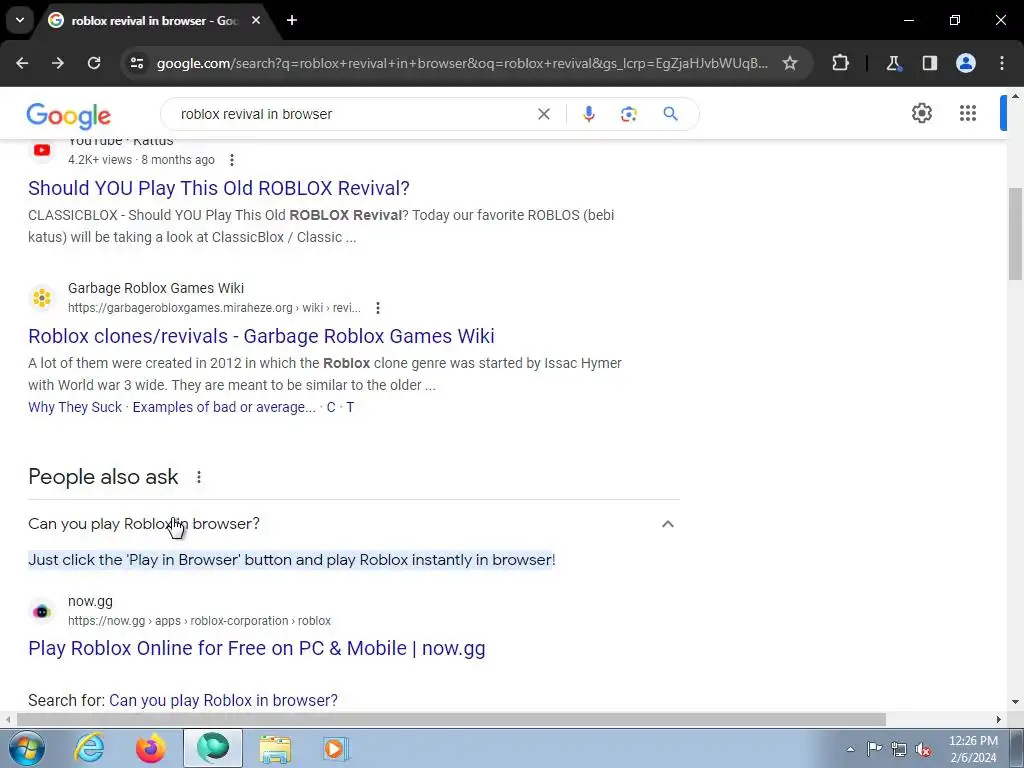Open the media player taskbar icon
This screenshot has height=768, width=1024.
click(336, 748)
